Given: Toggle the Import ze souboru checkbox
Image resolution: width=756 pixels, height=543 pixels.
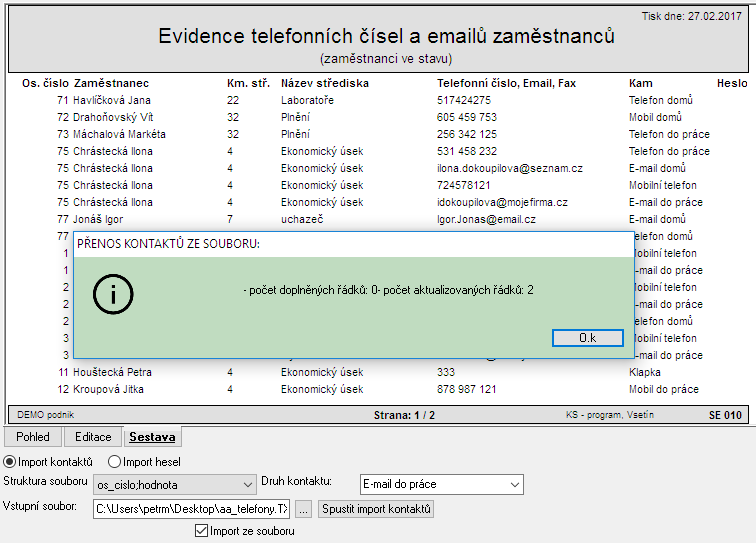Looking at the screenshot, I should (201, 531).
